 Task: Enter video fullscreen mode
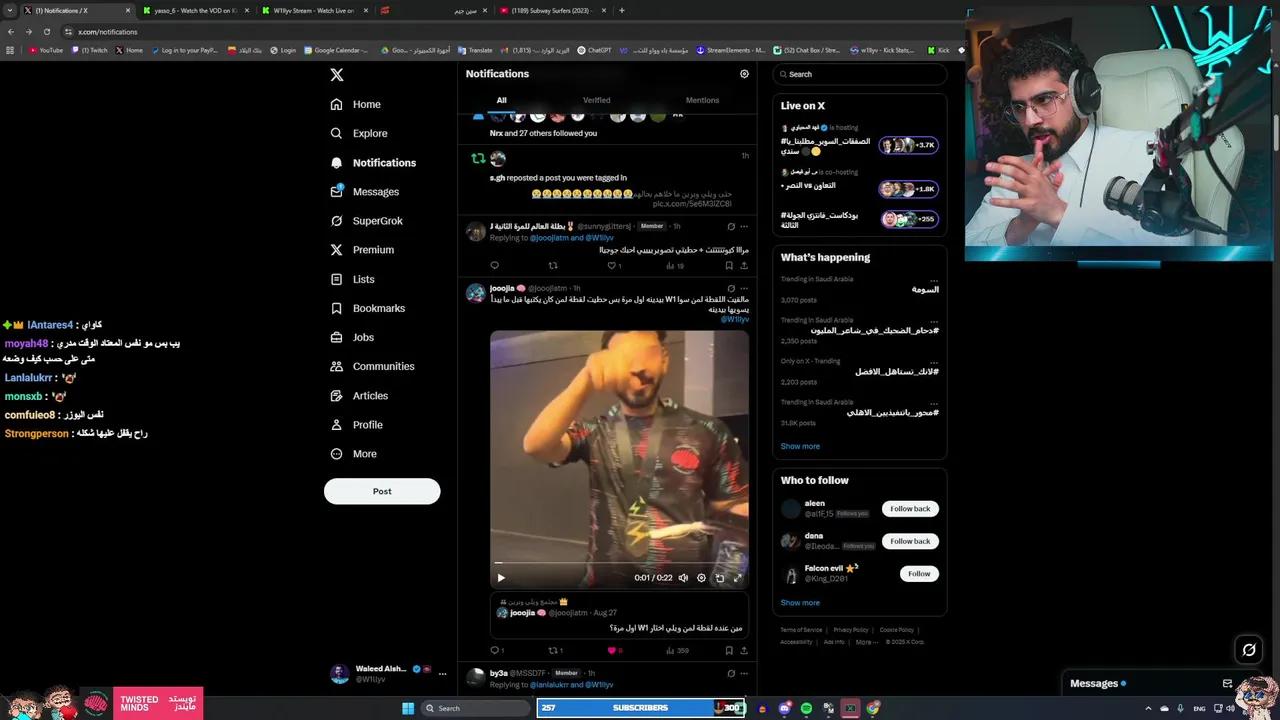(738, 577)
